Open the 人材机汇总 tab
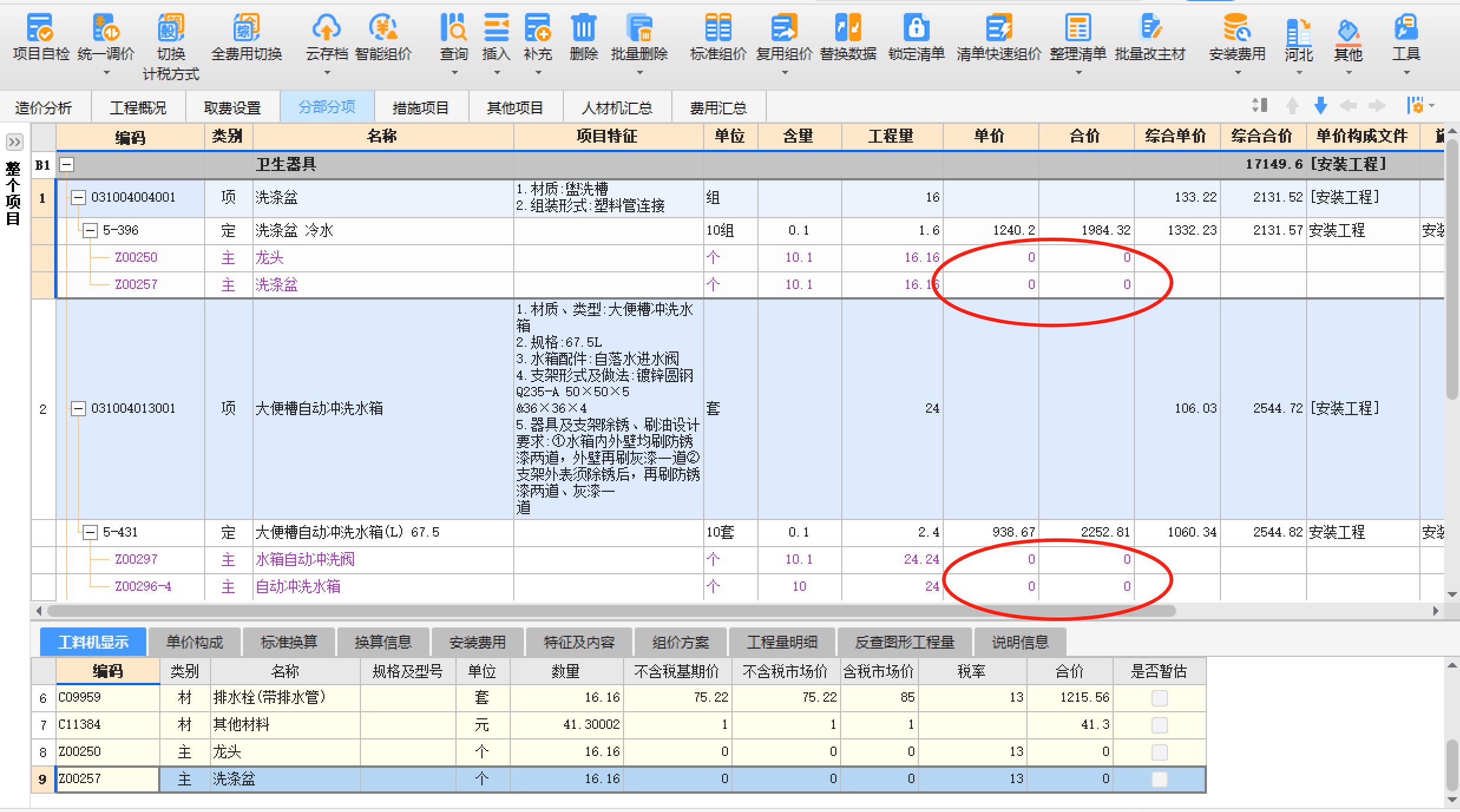Viewport: 1460px width, 812px height. click(617, 107)
